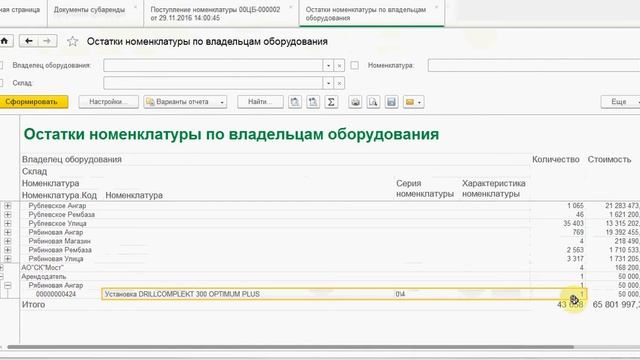This screenshot has width=640, height=360.
Task: Click quantity value 35 403
Action: click(x=573, y=224)
